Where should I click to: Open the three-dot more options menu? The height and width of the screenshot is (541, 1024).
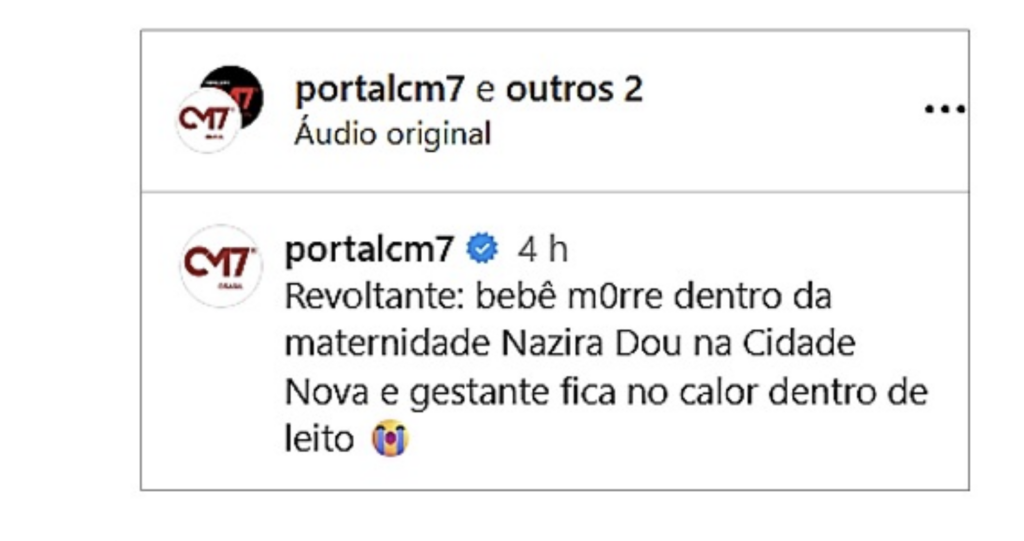944,108
